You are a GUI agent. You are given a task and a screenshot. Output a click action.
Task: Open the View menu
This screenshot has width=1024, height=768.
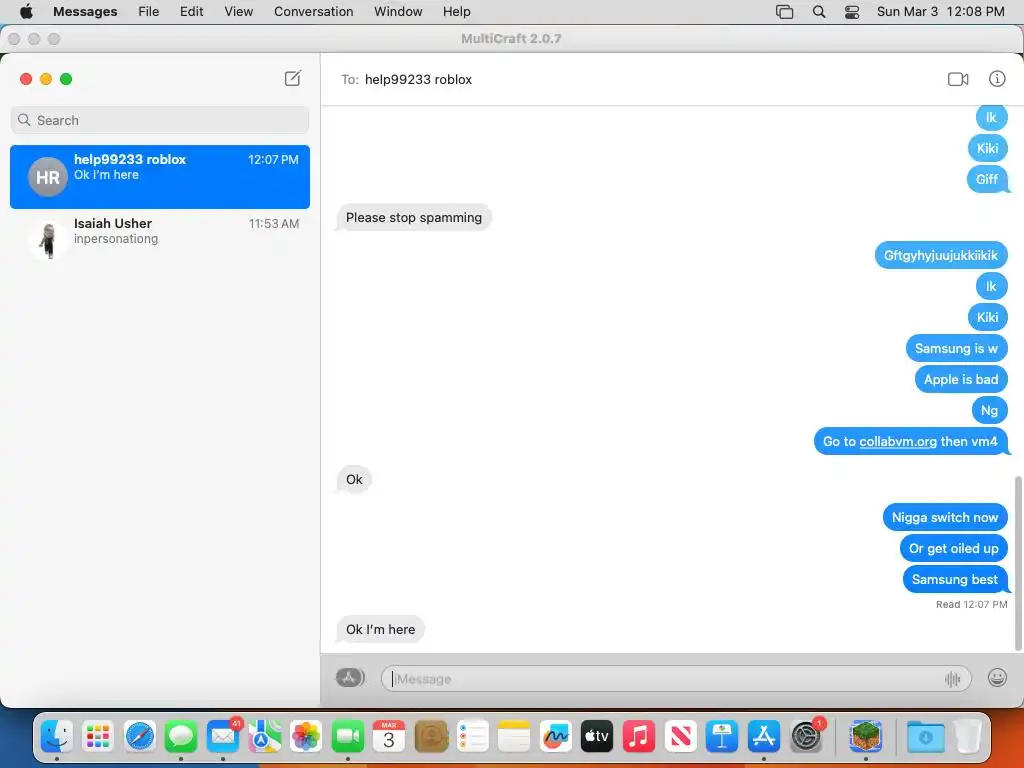tap(238, 11)
